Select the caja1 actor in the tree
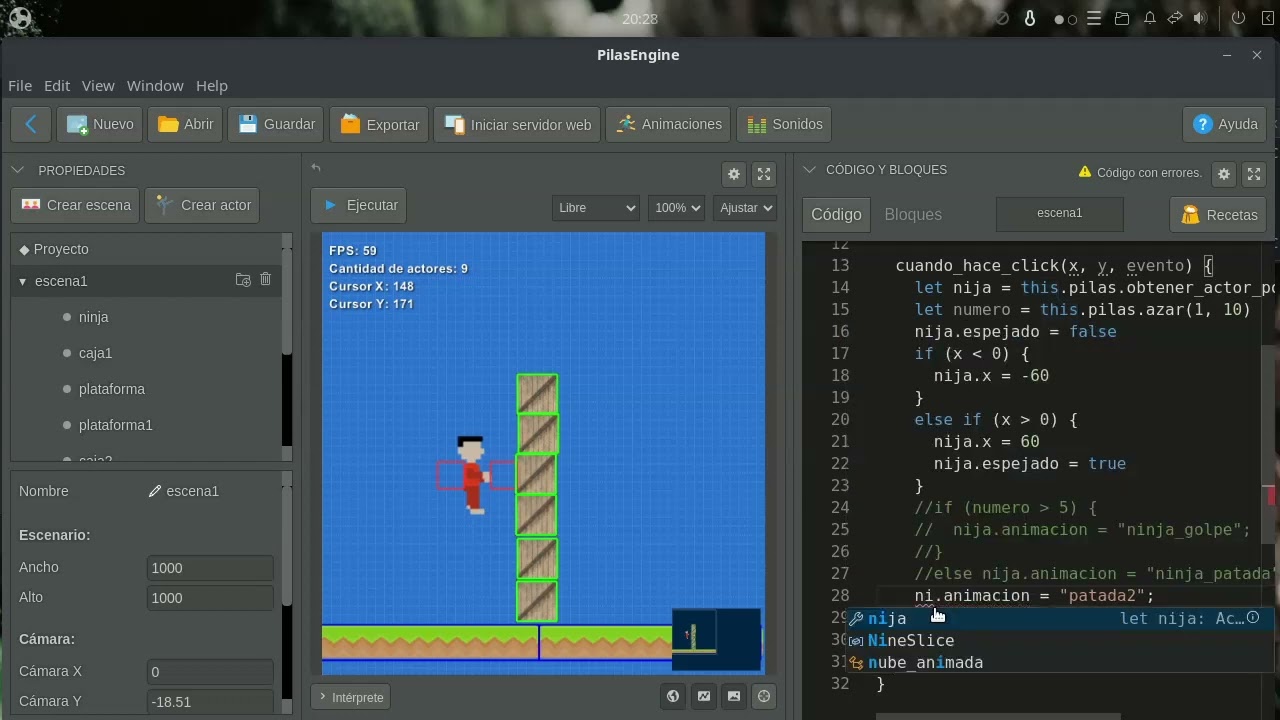 coord(96,353)
